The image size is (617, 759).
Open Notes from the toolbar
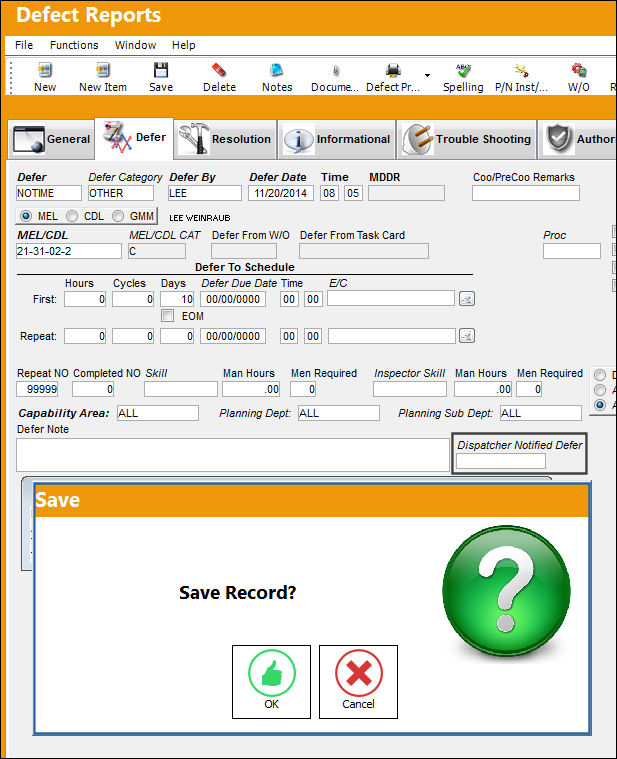(x=277, y=71)
